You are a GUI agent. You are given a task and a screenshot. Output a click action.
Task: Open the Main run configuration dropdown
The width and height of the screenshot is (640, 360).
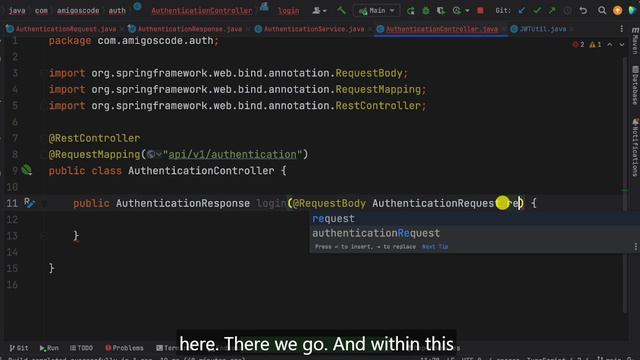click(376, 11)
